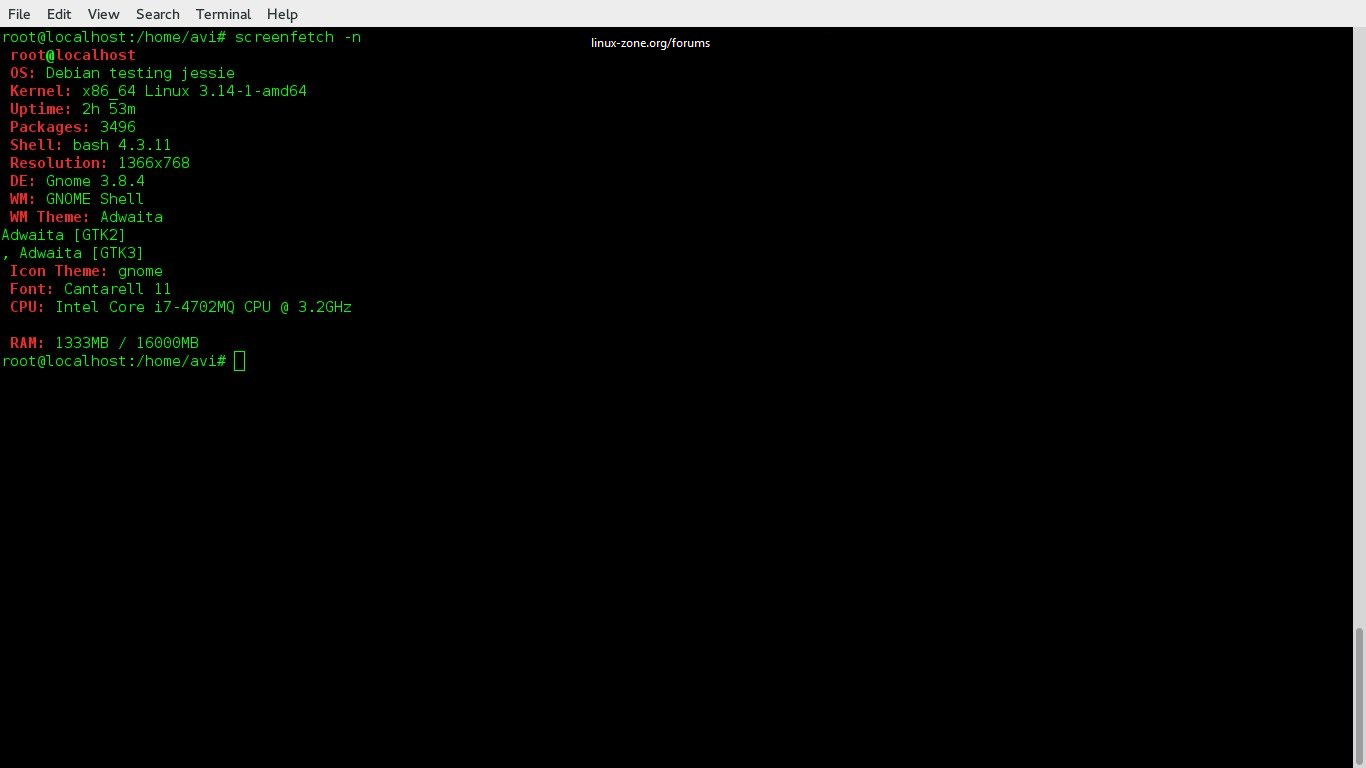This screenshot has height=768, width=1366.
Task: Click the linux-zone.org/forums watermark text
Action: click(x=650, y=43)
